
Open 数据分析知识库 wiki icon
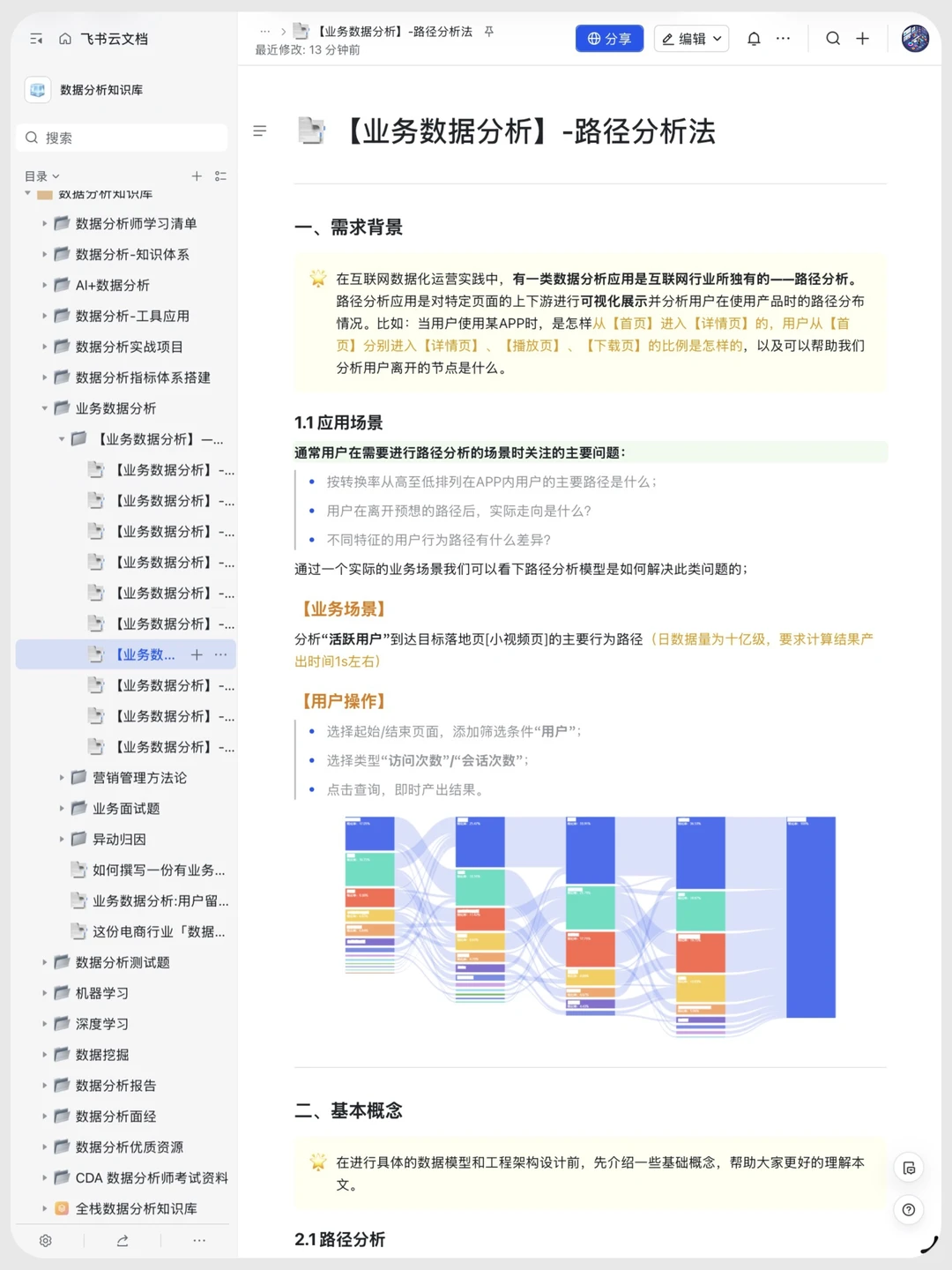(38, 90)
